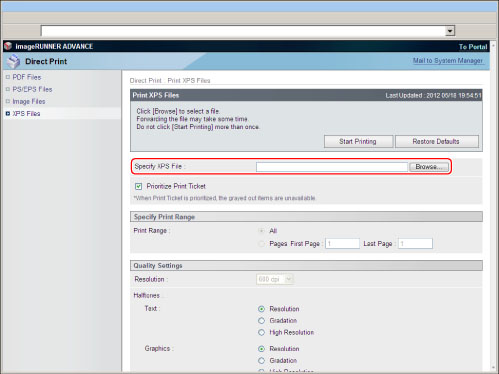Open the Resolution 600 dpi dropdown

275,279
